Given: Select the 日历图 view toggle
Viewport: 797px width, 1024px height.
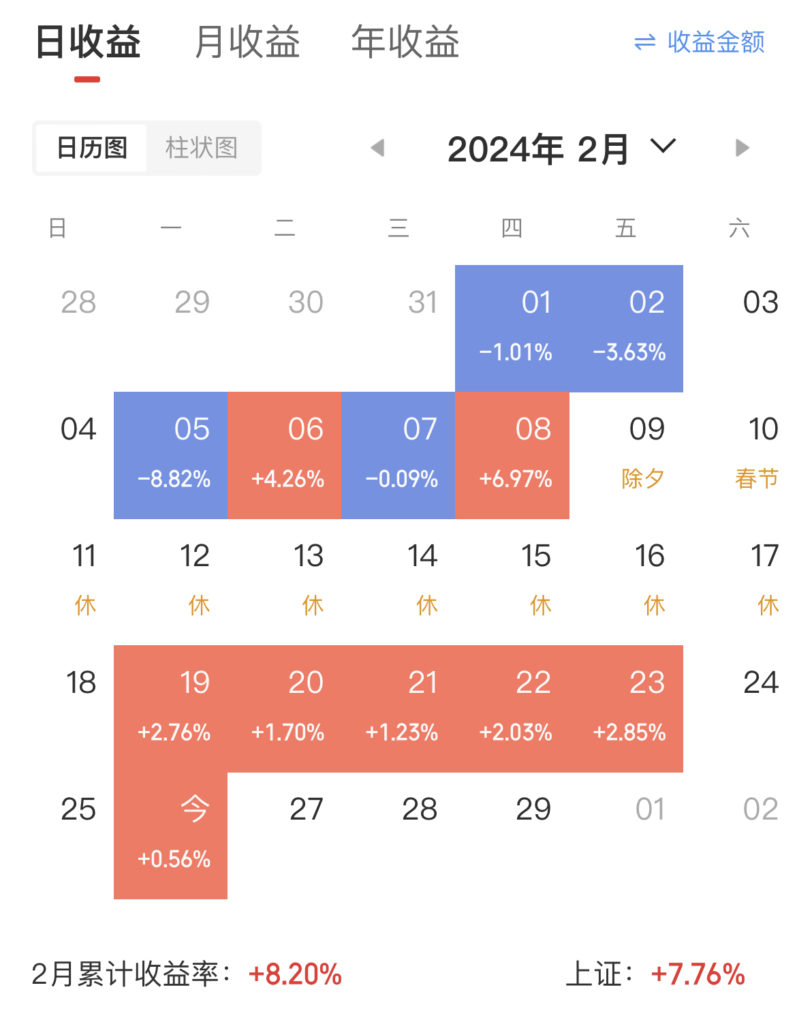Looking at the screenshot, I should coord(91,148).
